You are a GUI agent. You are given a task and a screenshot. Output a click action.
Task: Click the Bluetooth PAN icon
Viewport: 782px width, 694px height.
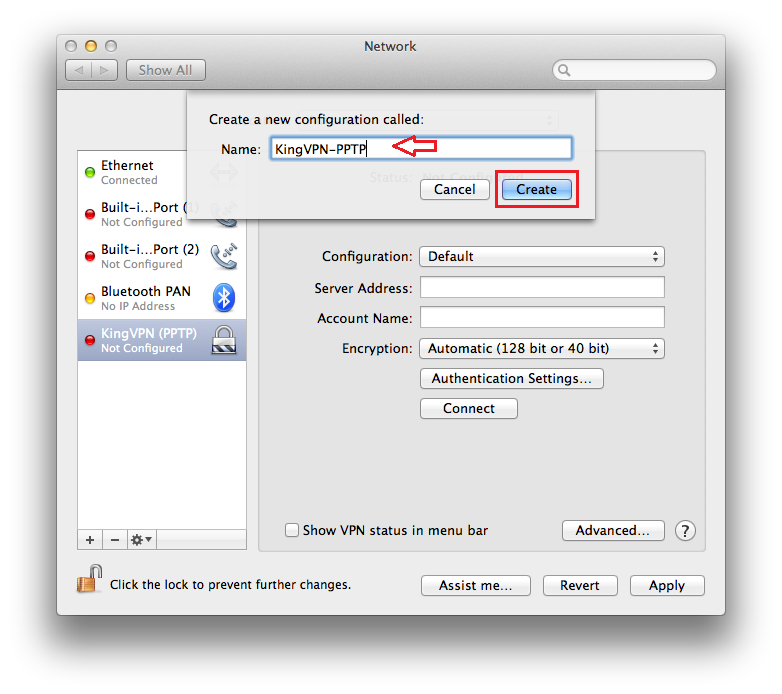[x=224, y=298]
